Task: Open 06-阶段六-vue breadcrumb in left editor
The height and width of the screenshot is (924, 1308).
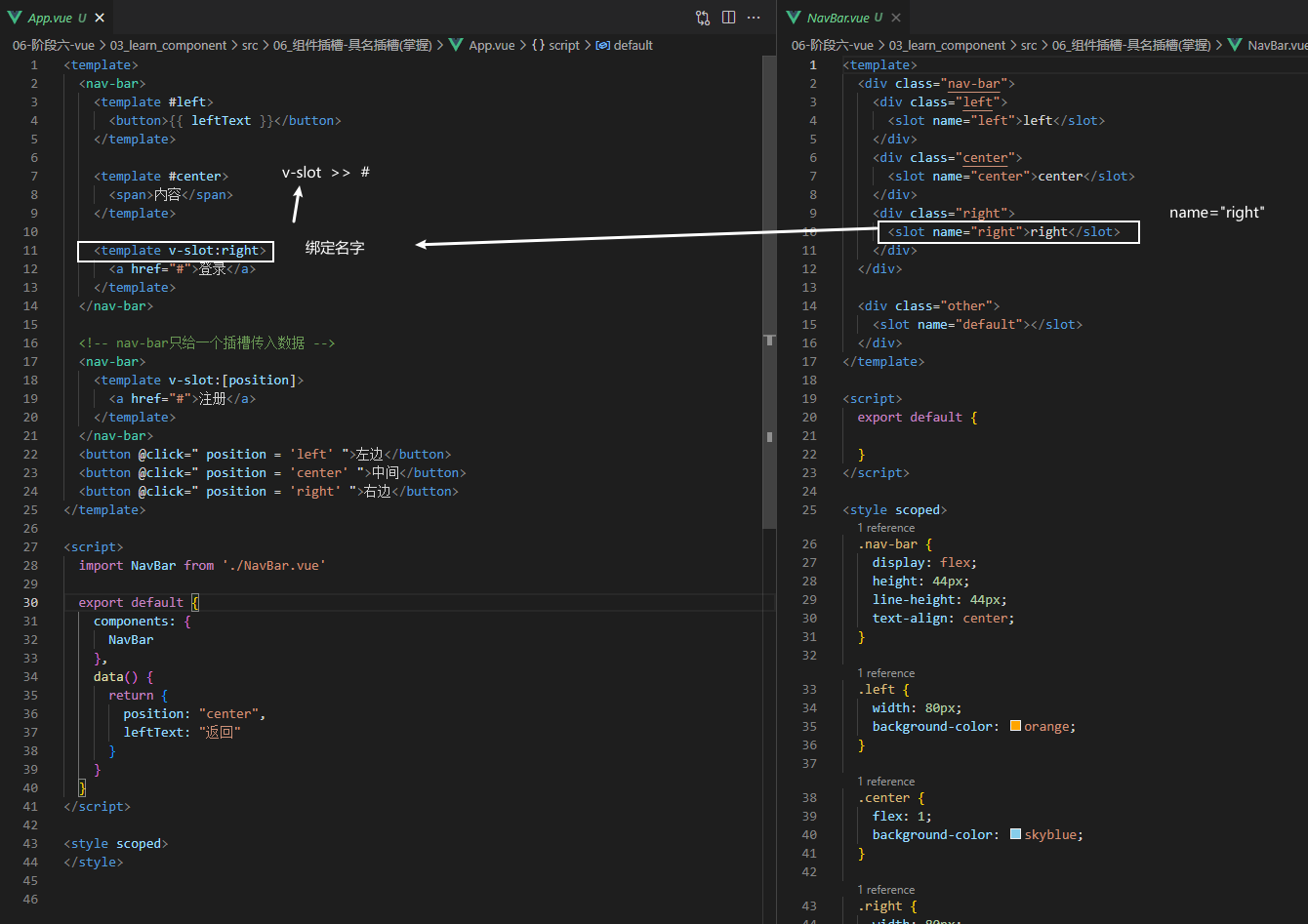Action: click(x=53, y=45)
